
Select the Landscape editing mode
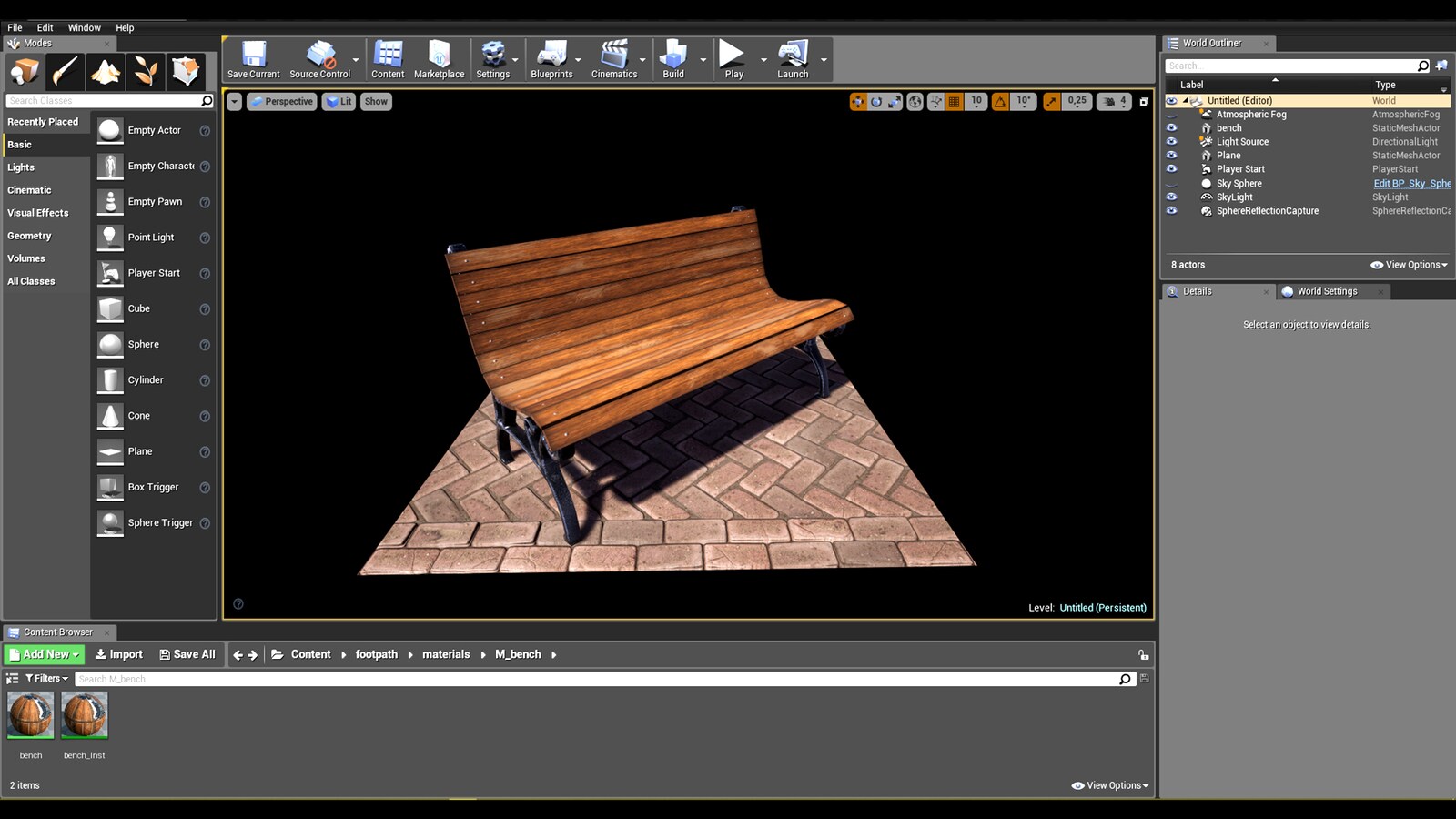tap(106, 71)
